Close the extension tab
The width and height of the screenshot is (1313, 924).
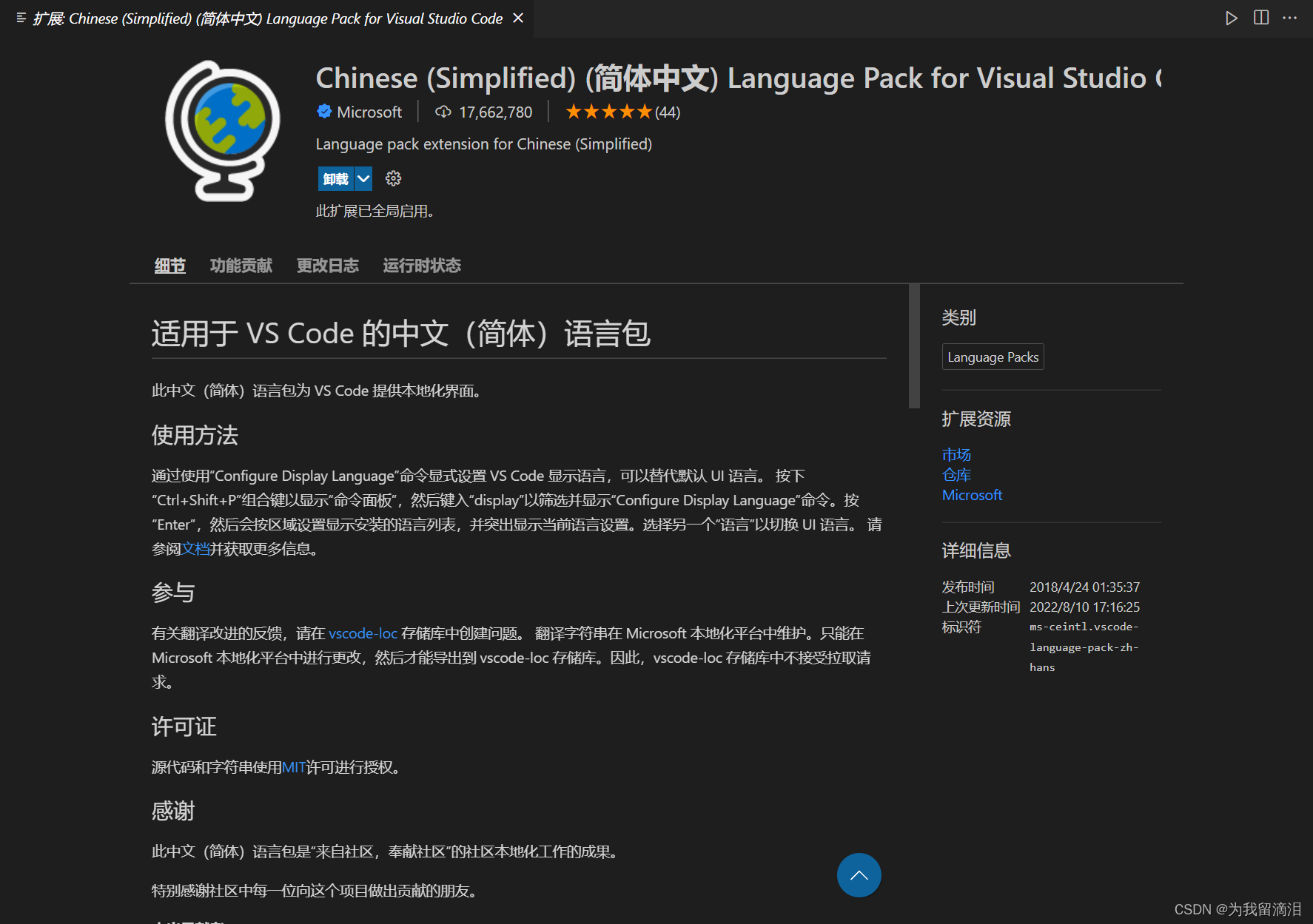[x=518, y=18]
